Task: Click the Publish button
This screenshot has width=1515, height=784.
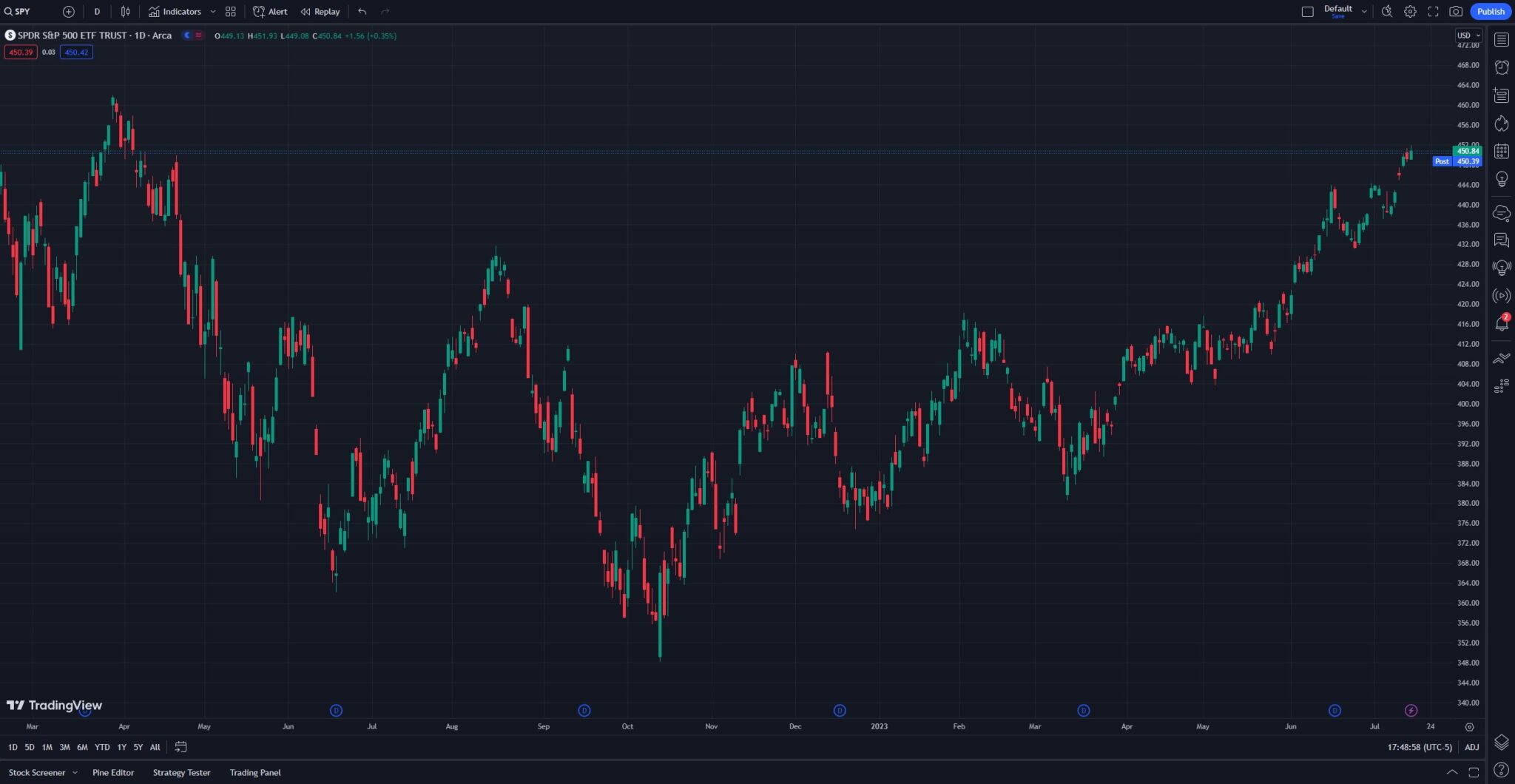Action: tap(1491, 11)
